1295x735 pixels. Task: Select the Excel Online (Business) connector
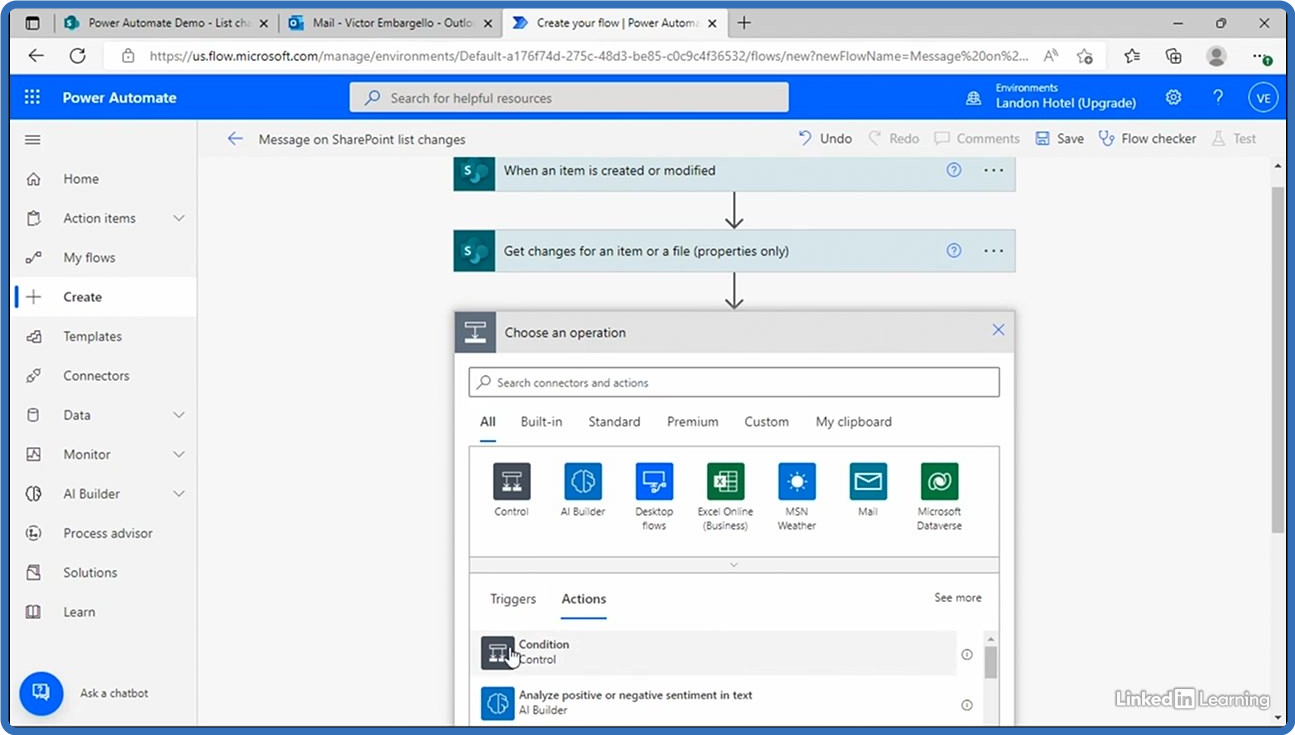725,481
